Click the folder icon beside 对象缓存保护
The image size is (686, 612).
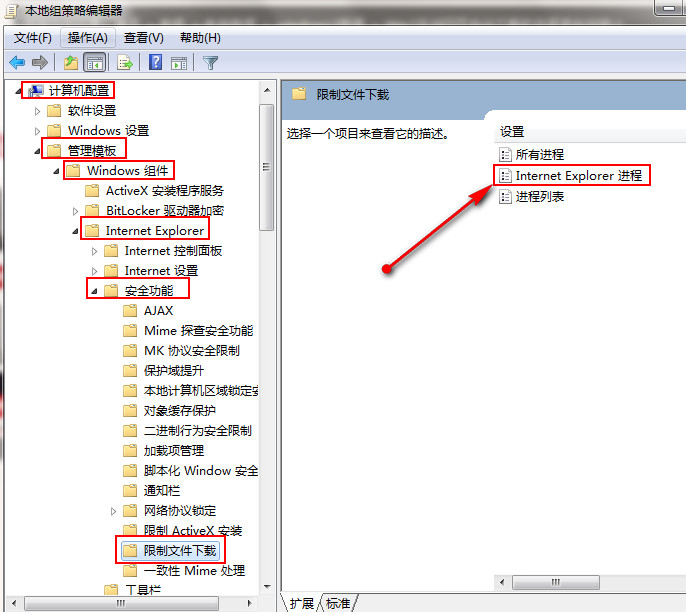tap(130, 411)
